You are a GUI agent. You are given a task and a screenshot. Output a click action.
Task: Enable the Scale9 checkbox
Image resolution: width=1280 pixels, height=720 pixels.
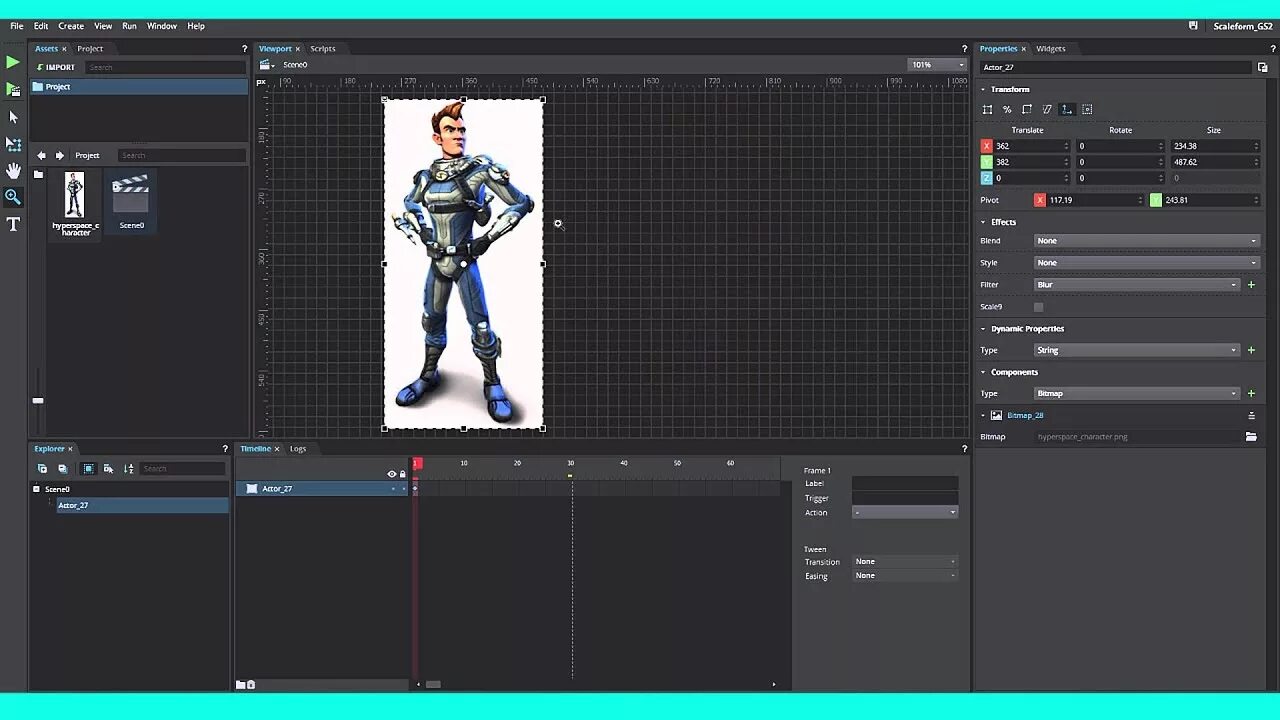point(1038,307)
